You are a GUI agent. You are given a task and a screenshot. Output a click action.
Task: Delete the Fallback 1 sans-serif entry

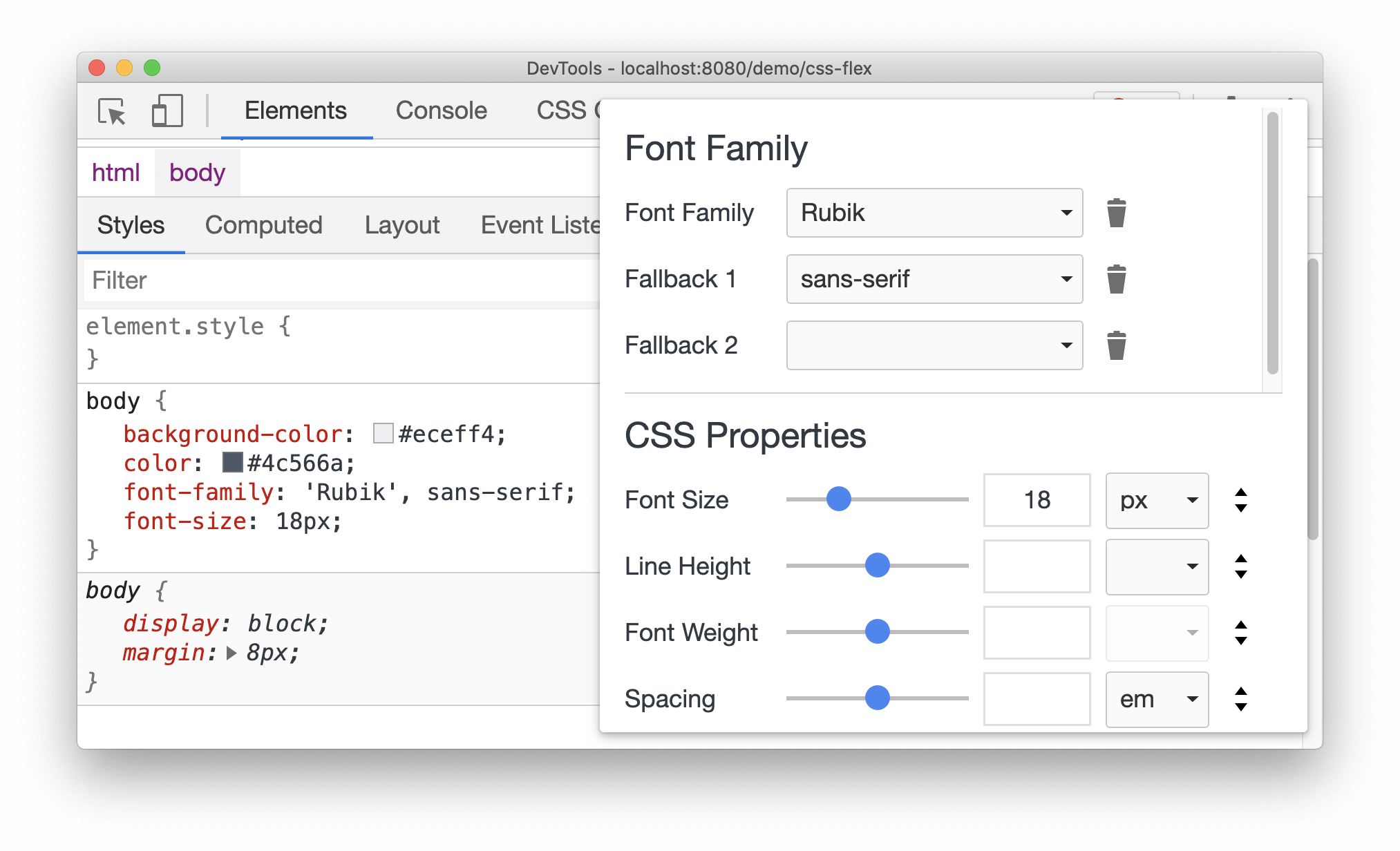(1117, 279)
